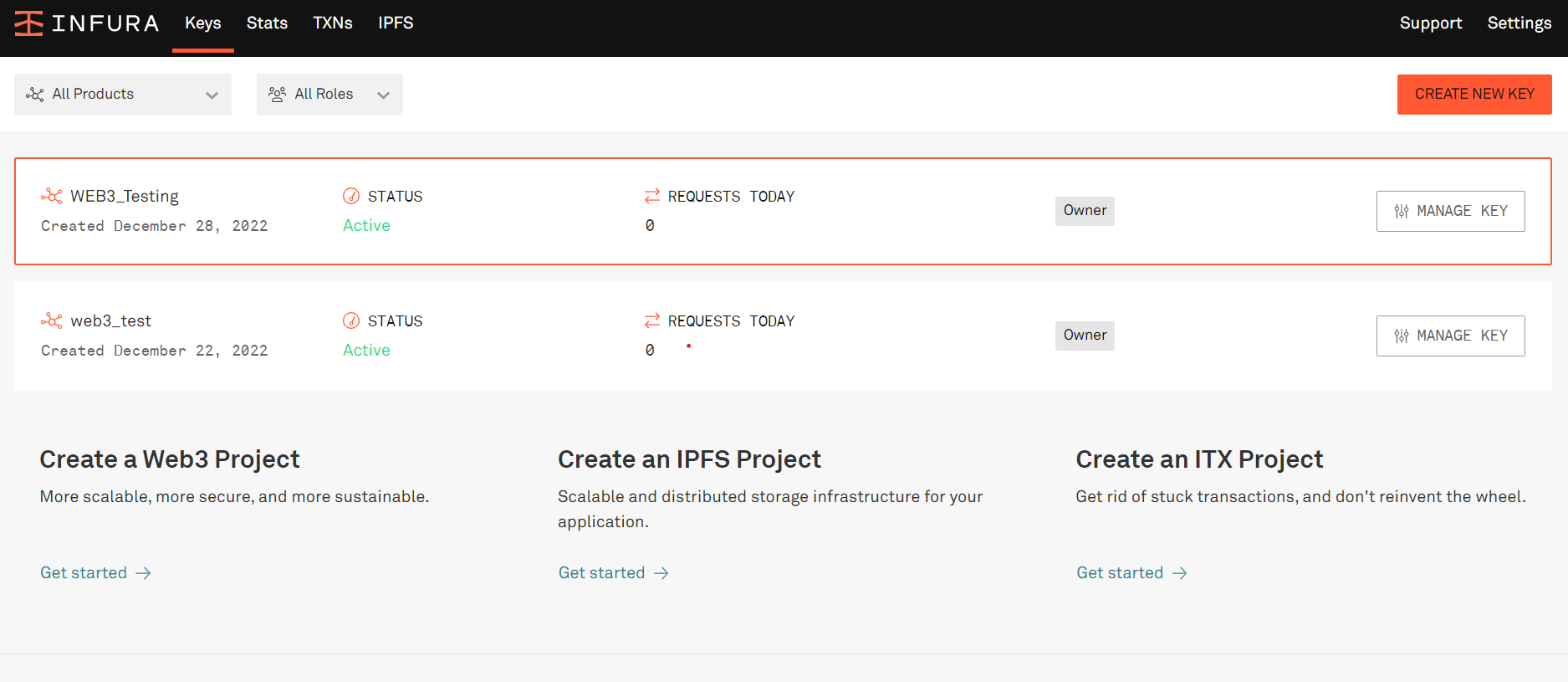Image resolution: width=1568 pixels, height=682 pixels.
Task: Click the All Products chevron arrow
Action: [x=212, y=95]
